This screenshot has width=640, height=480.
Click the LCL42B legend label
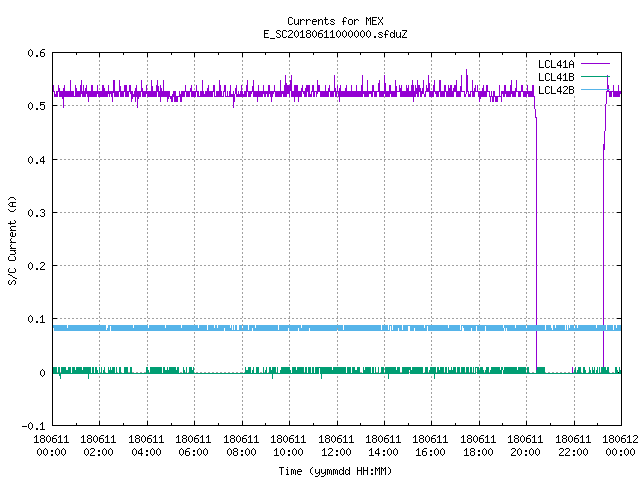[x=556, y=90]
